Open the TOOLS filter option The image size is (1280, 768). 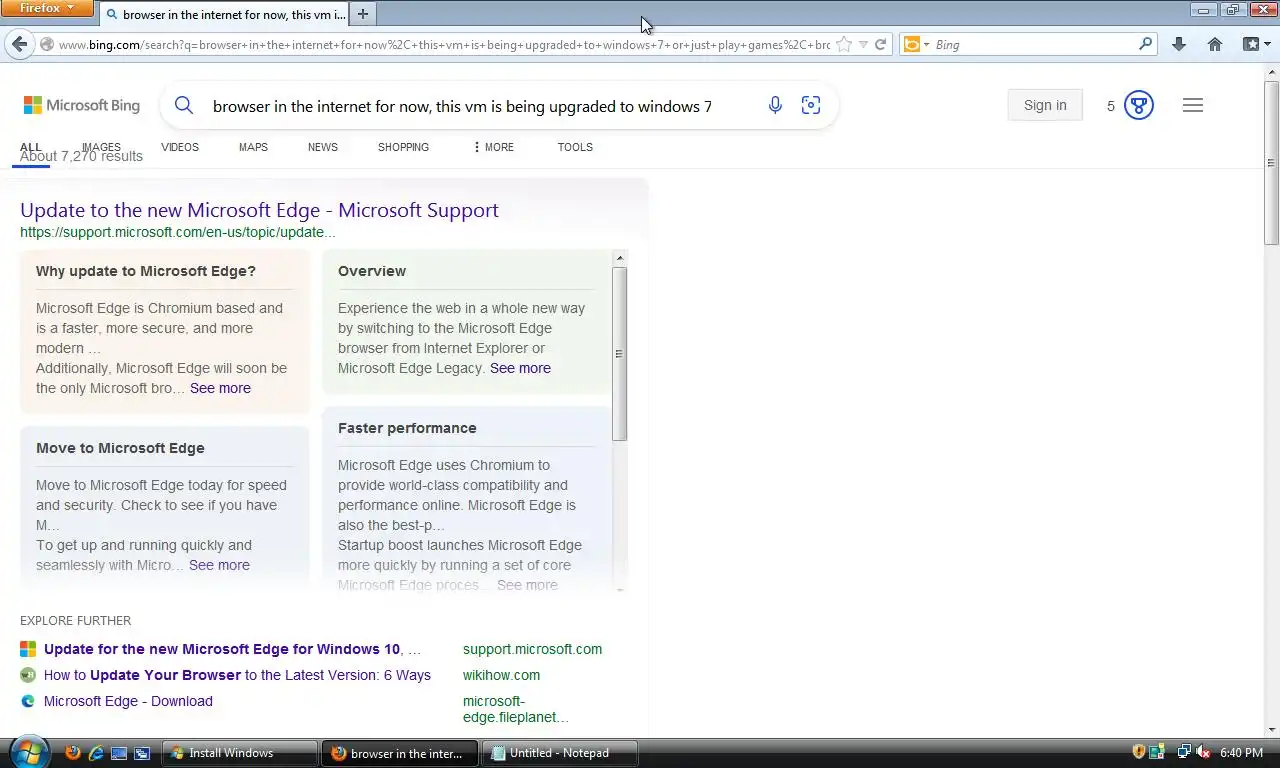point(575,147)
